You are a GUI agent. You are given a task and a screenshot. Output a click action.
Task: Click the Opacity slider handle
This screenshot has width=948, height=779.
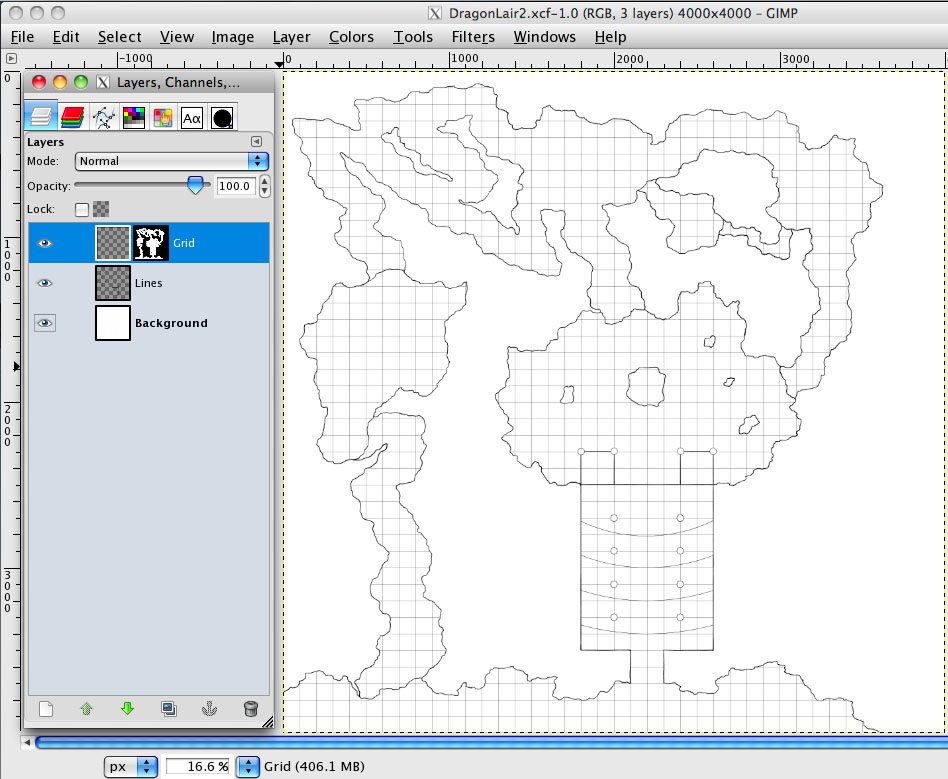pyautogui.click(x=196, y=184)
